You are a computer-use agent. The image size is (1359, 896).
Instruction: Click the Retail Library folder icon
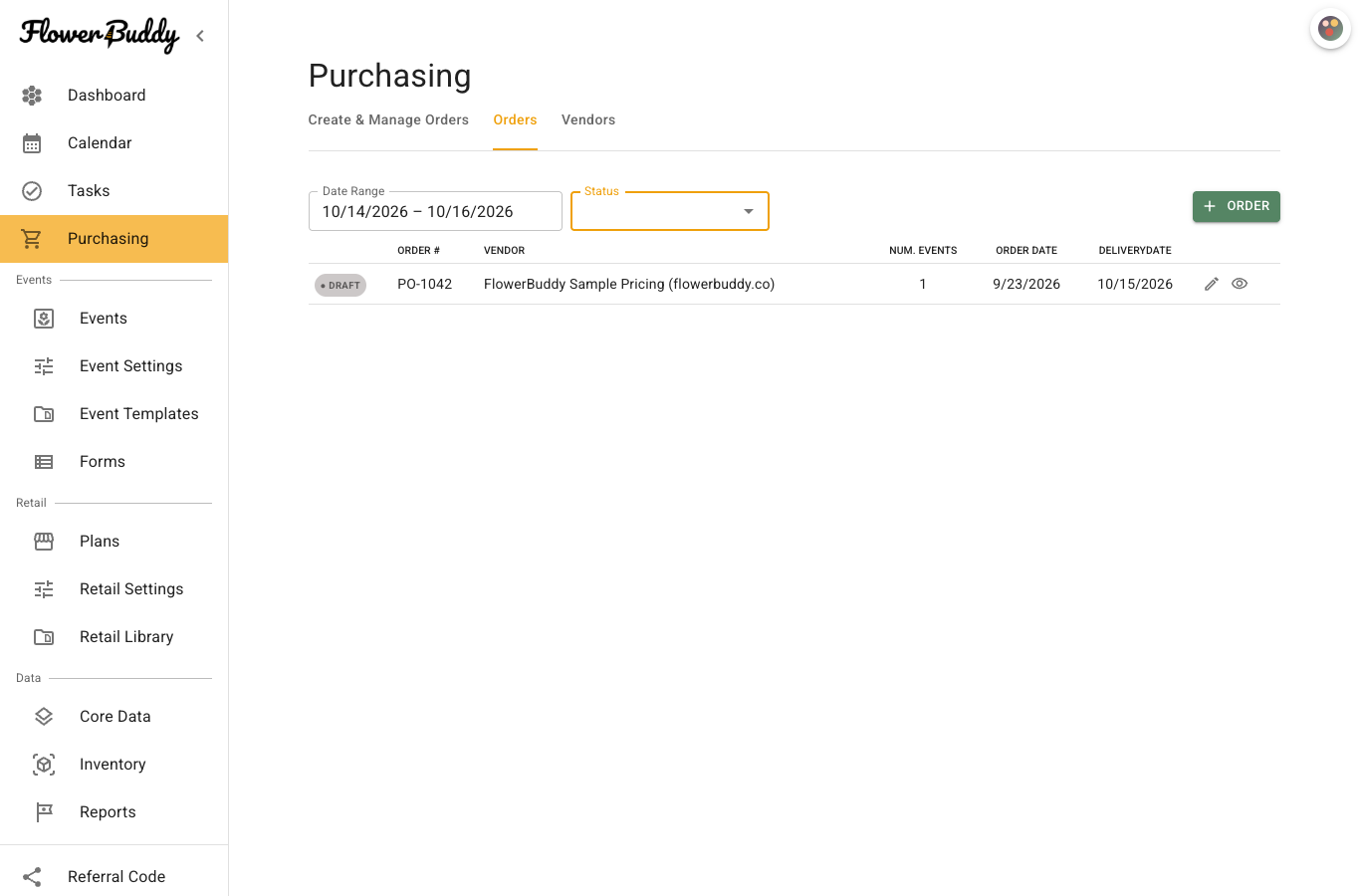pyautogui.click(x=44, y=637)
